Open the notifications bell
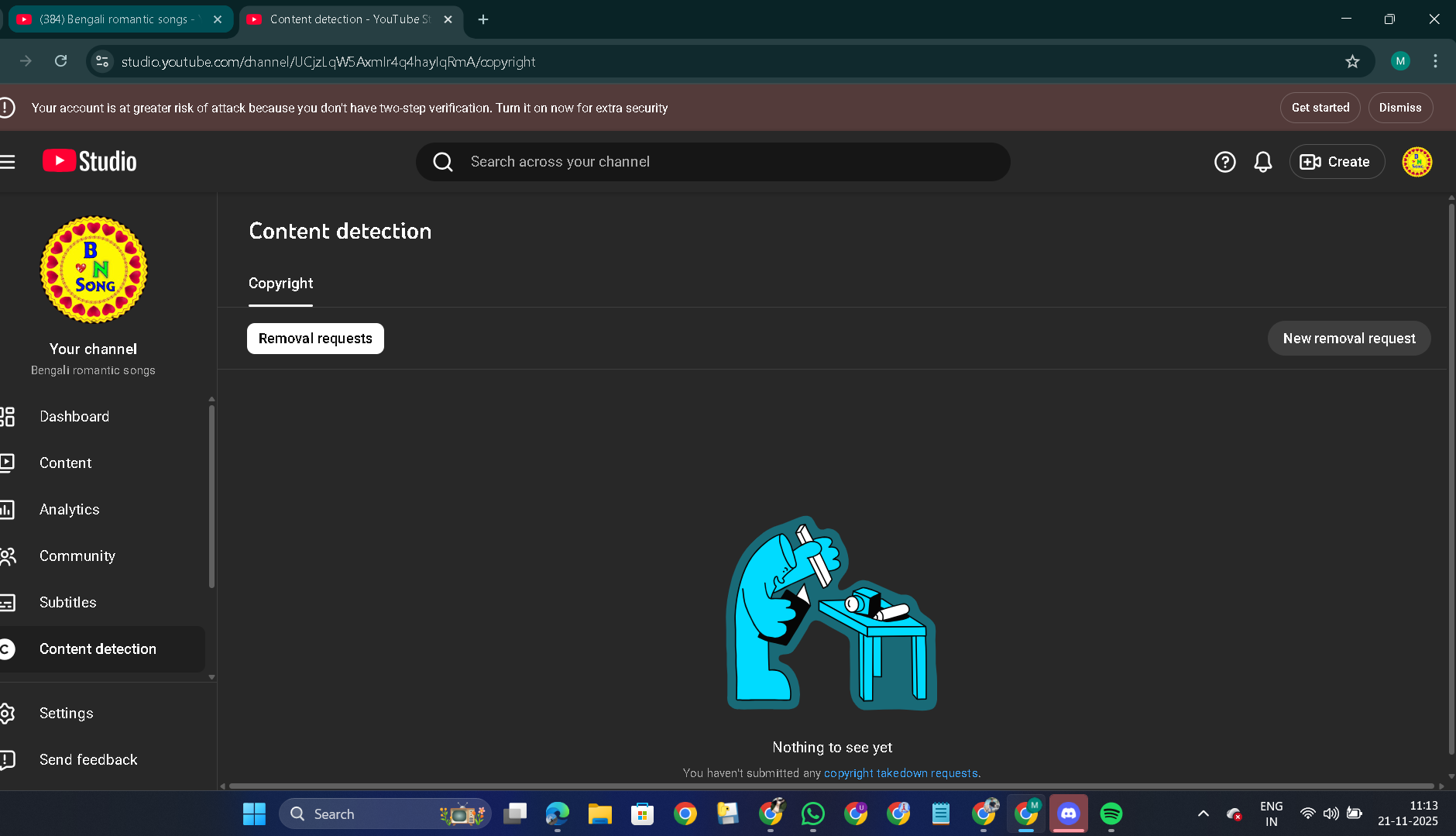This screenshot has width=1456, height=836. coord(1262,162)
